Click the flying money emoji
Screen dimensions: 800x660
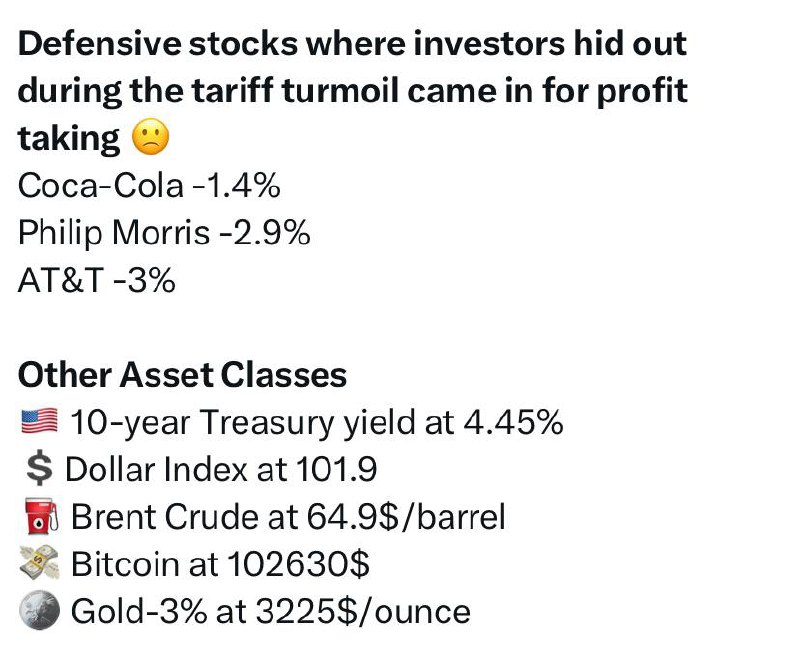[39, 563]
